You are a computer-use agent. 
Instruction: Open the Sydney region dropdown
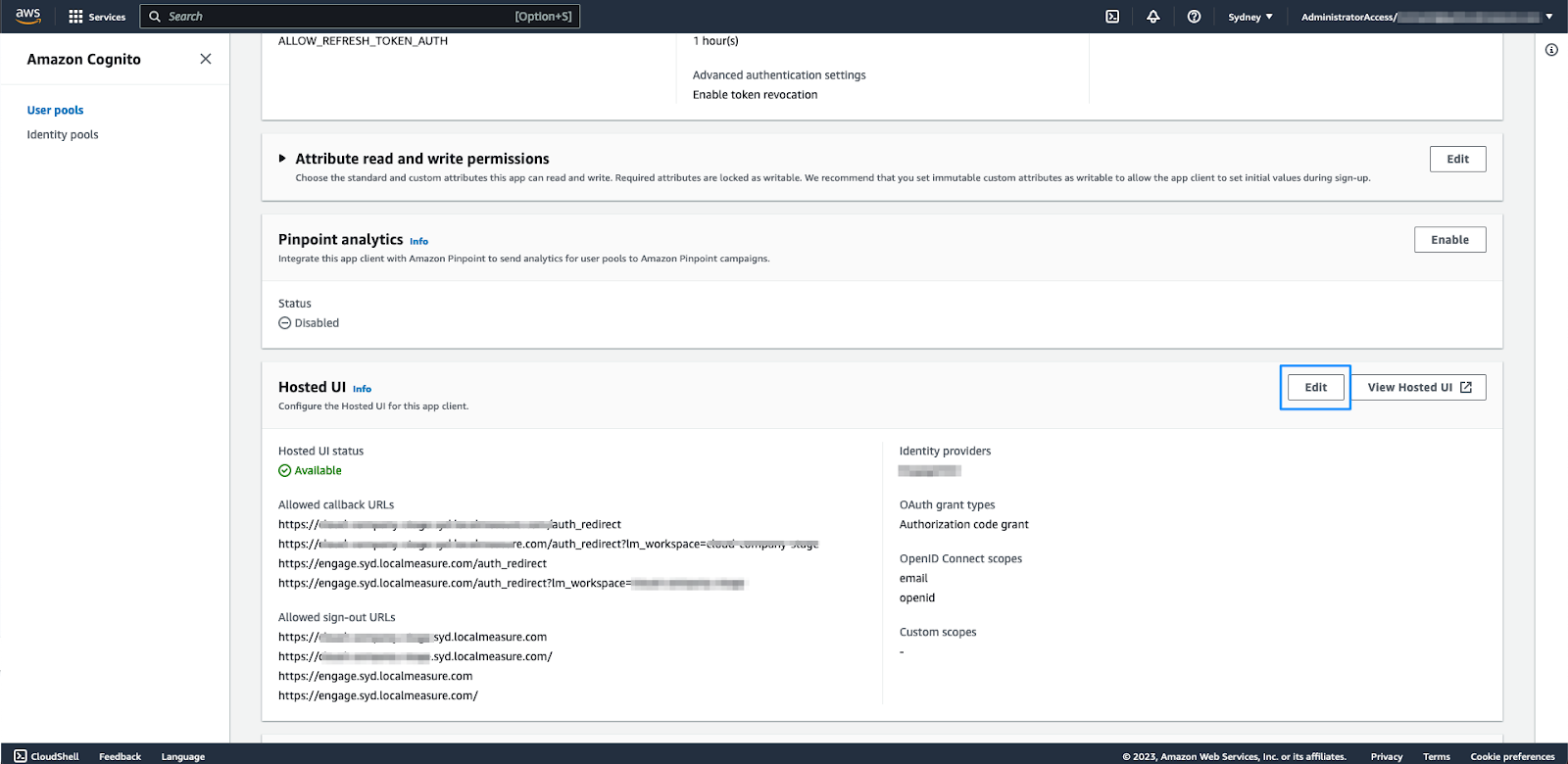tap(1250, 17)
